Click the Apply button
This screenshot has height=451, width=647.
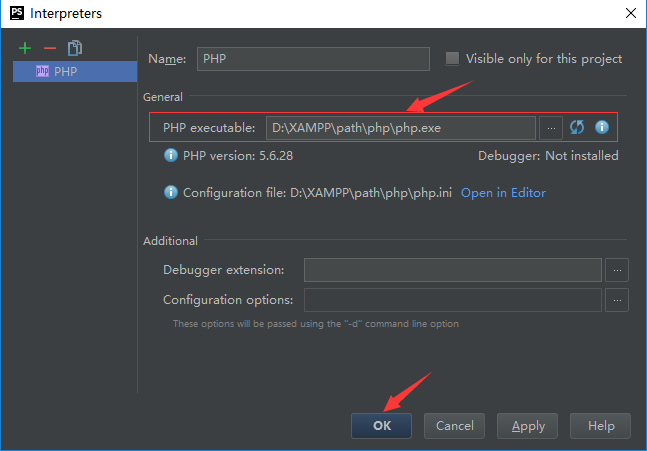[x=527, y=425]
